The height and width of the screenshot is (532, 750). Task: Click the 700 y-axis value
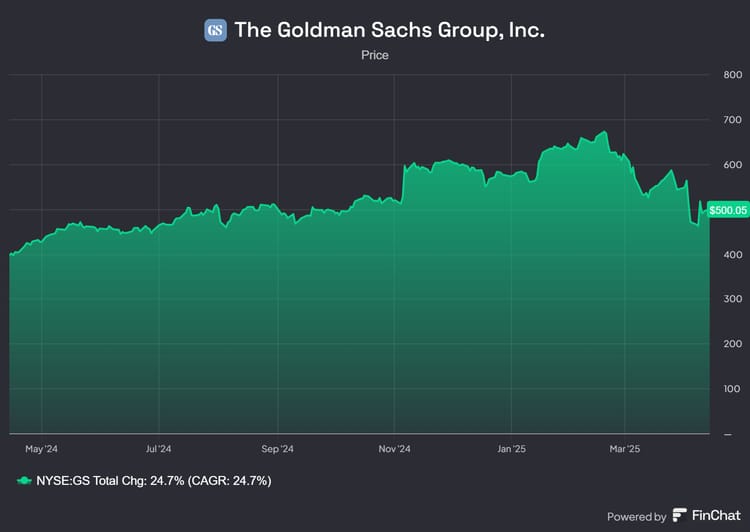point(731,120)
